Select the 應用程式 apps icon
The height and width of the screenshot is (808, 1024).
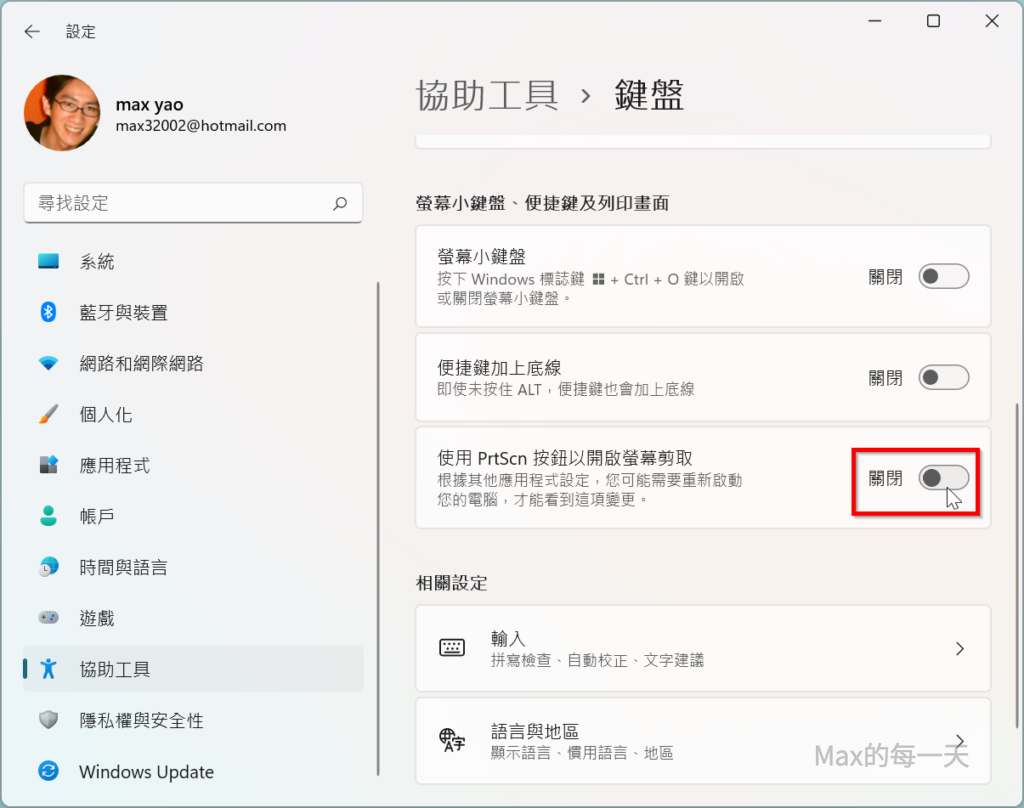(48, 465)
